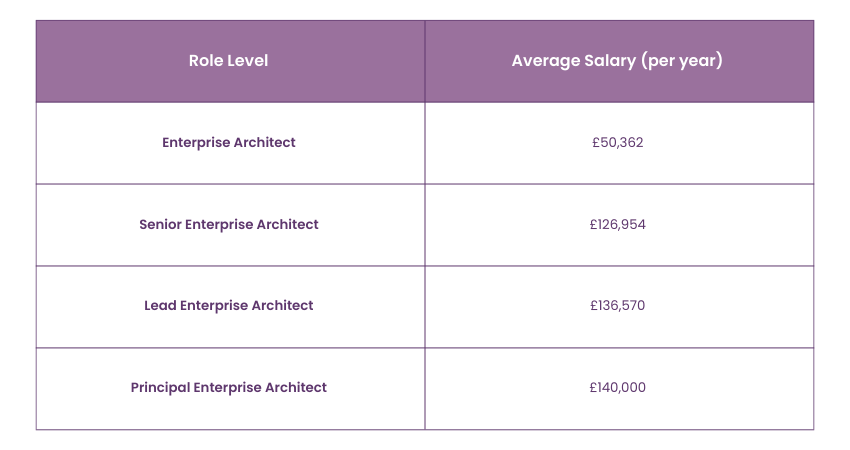Click the word "Lead" in the table
Screen dimensions: 850x450
click(160, 306)
